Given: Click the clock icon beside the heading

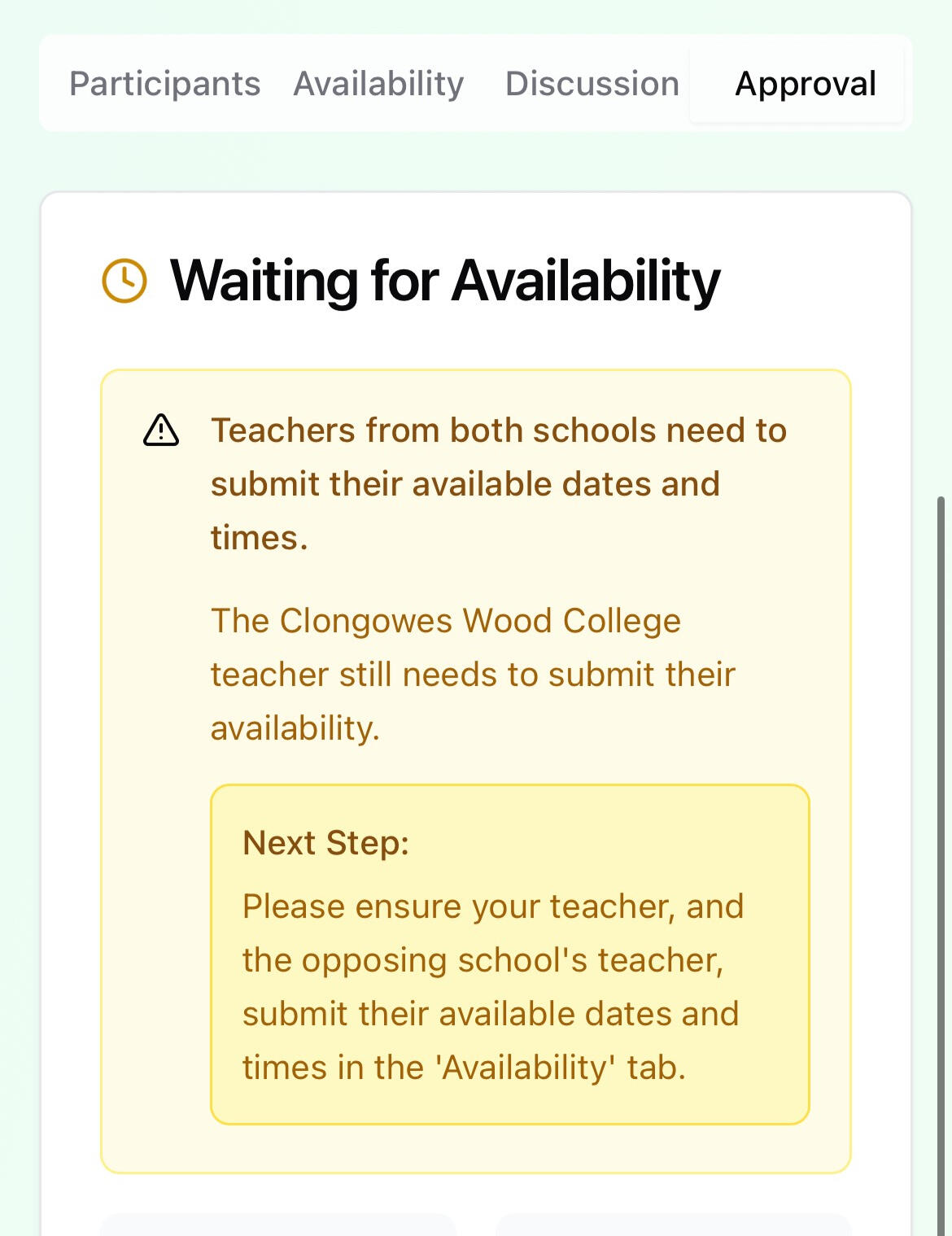Looking at the screenshot, I should point(124,281).
